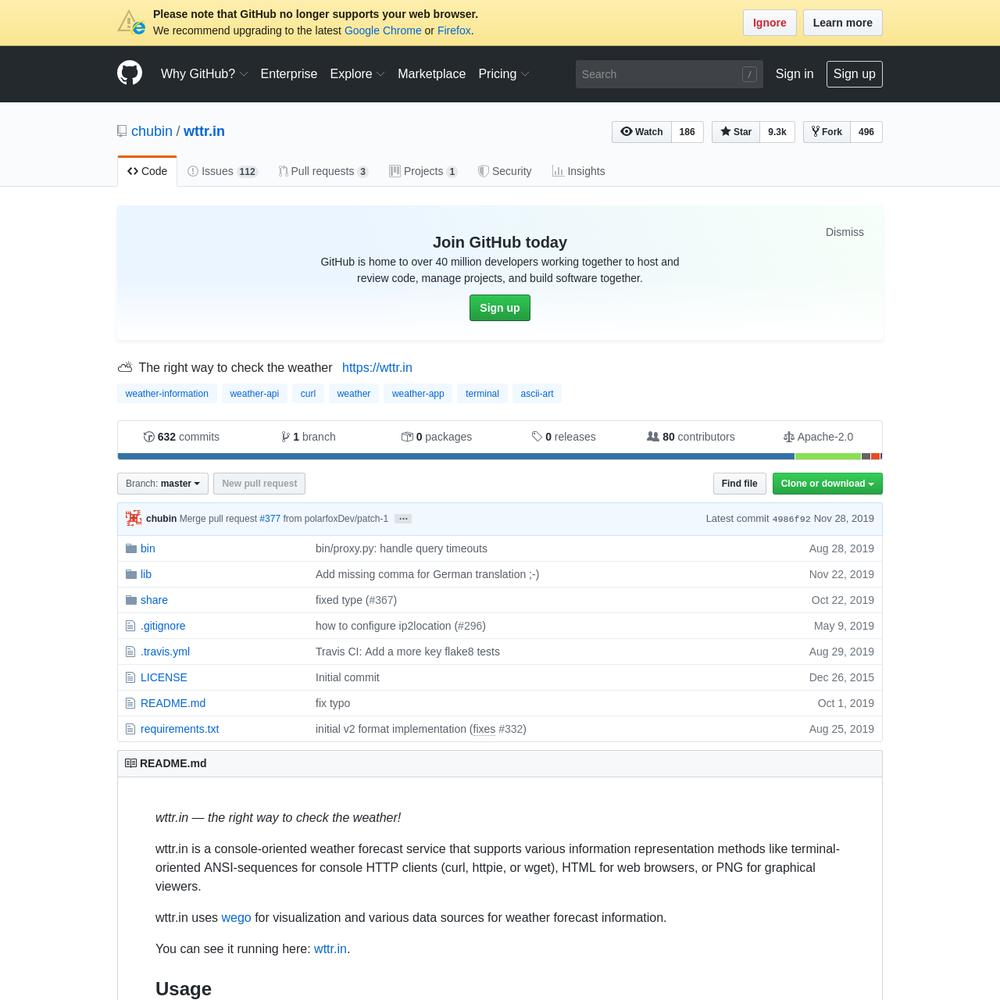Open the Insights tab
Screen dimensions: 1000x1000
click(578, 171)
